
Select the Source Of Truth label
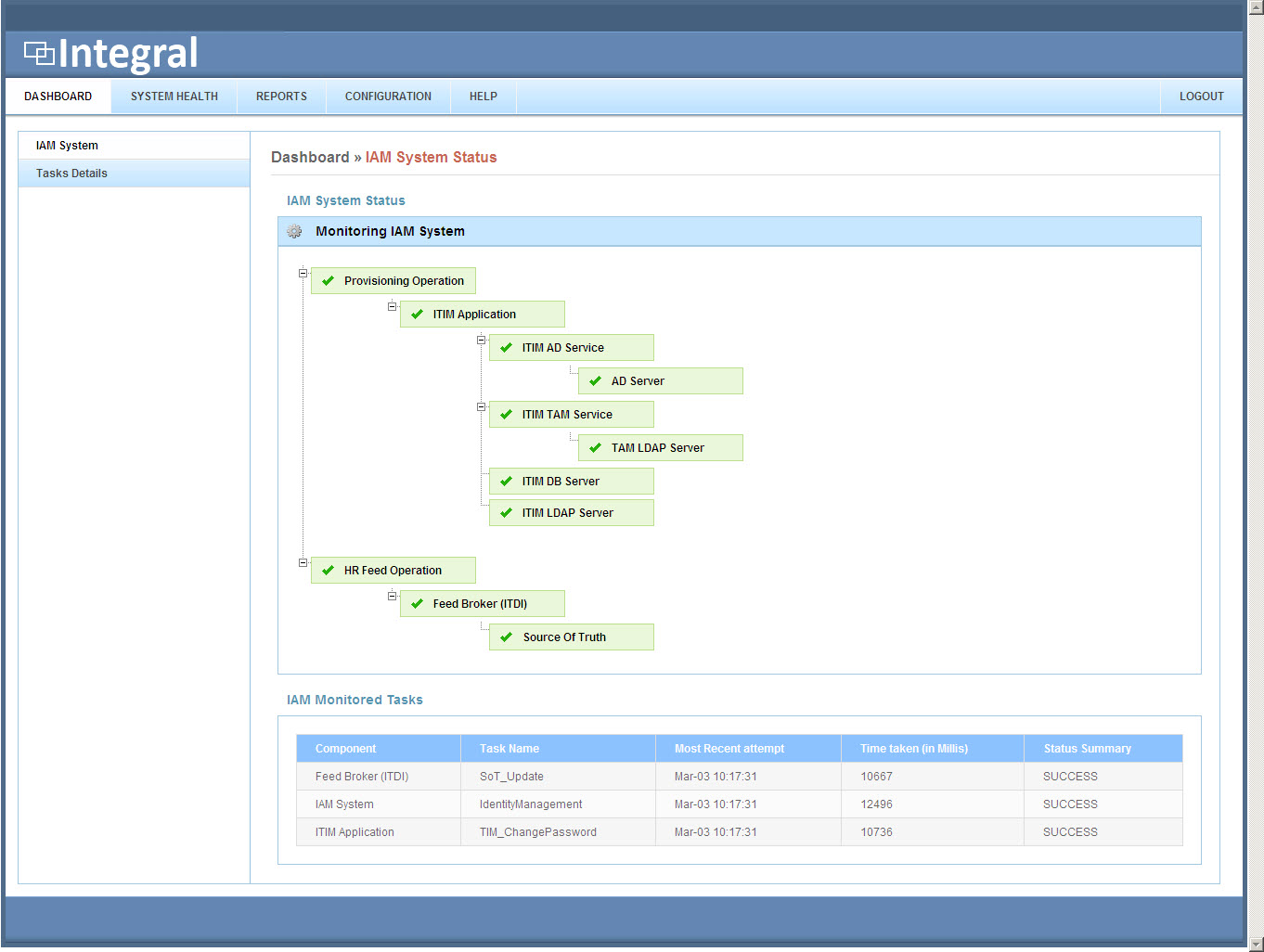coord(564,637)
